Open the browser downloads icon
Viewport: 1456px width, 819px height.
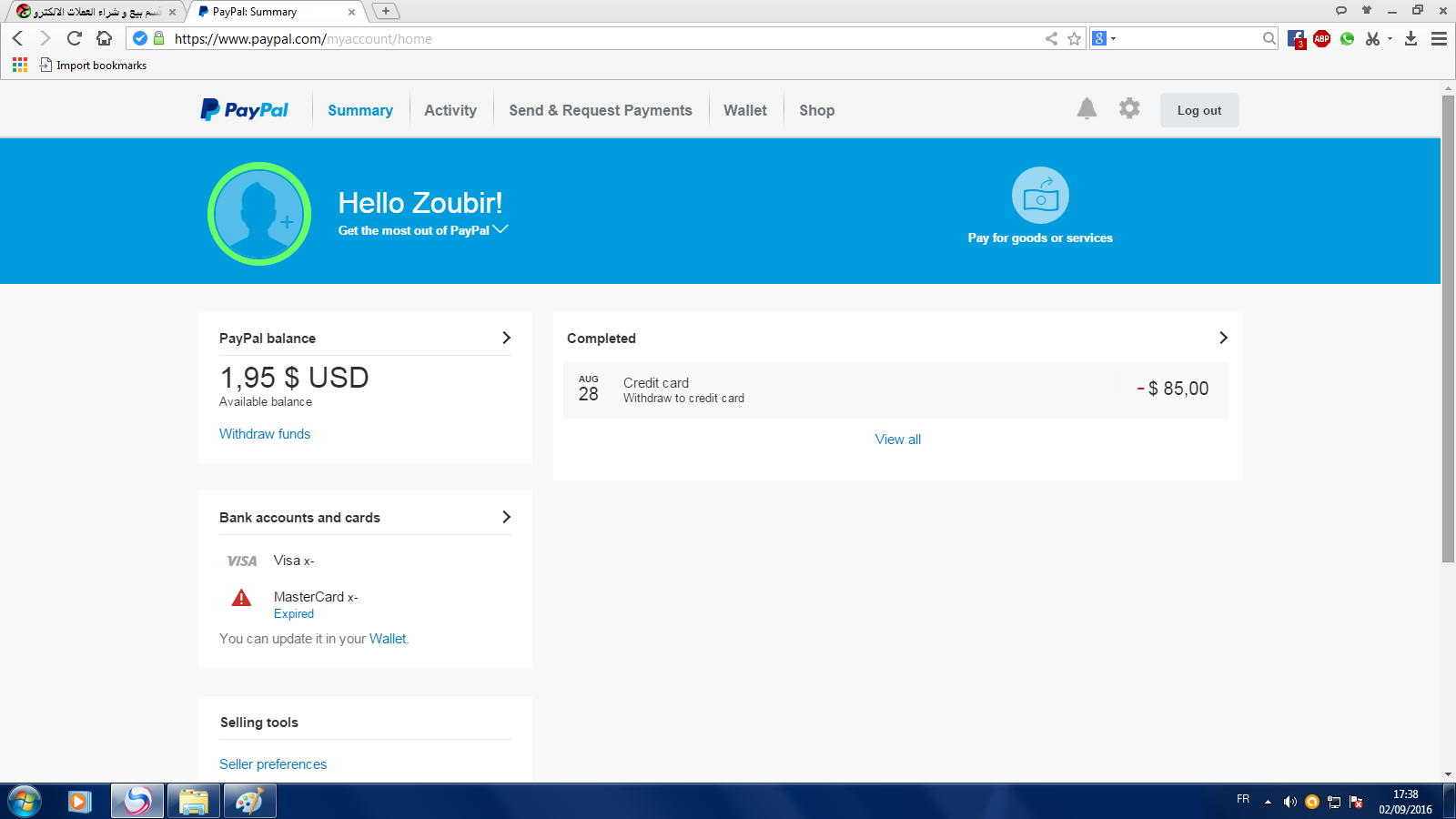click(x=1411, y=38)
